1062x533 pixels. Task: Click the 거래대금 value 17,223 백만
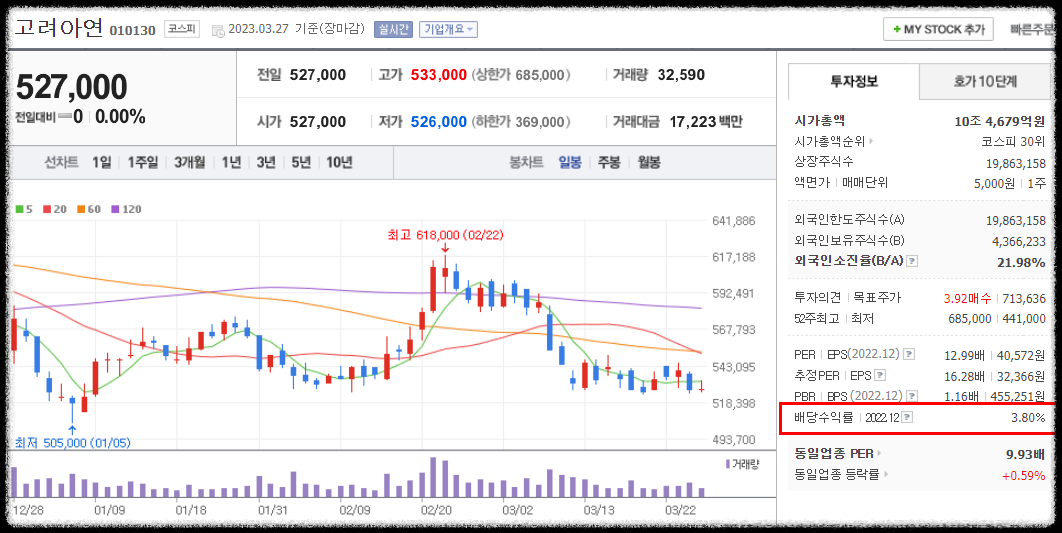tap(706, 122)
